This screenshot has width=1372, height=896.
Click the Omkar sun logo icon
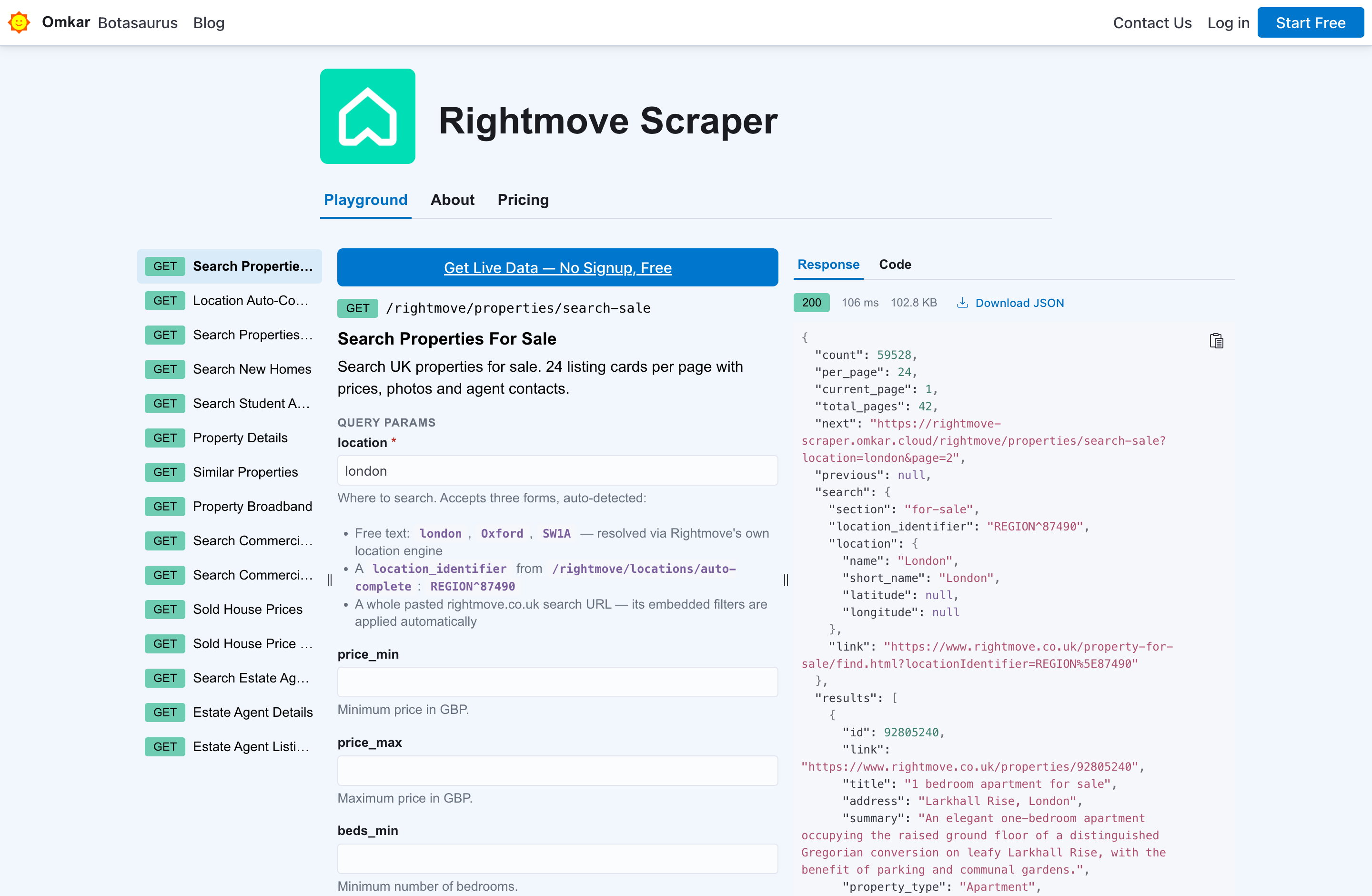[x=19, y=22]
